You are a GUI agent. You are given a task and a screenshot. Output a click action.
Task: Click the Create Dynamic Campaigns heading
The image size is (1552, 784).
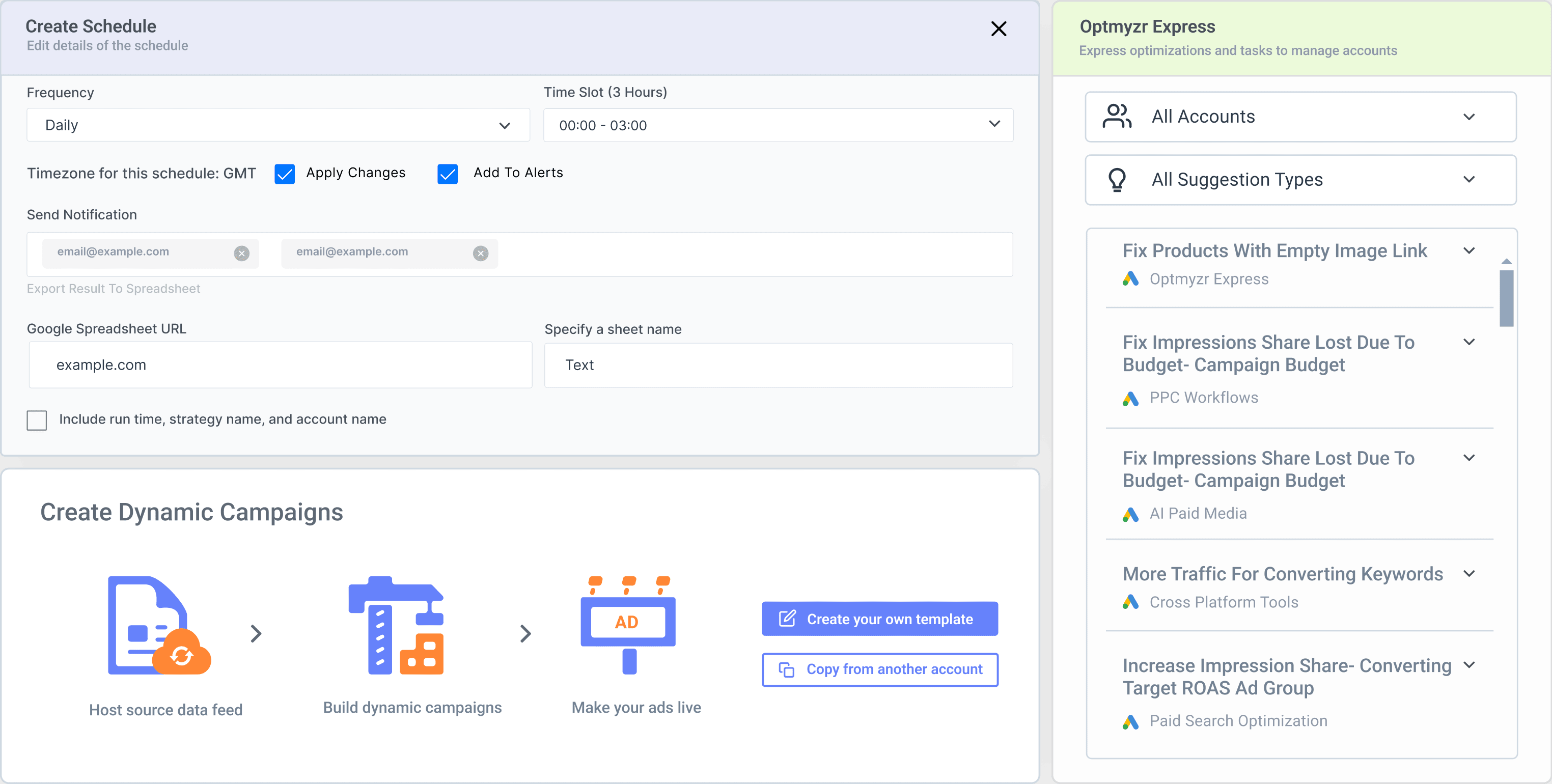pyautogui.click(x=191, y=513)
